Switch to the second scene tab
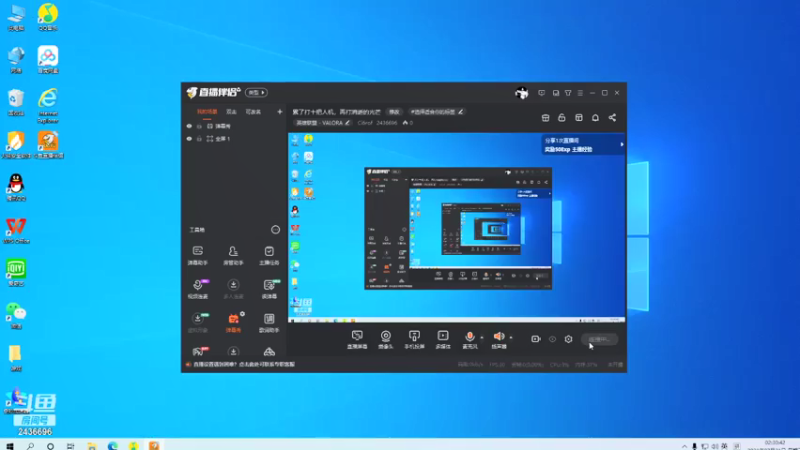 click(x=232, y=112)
